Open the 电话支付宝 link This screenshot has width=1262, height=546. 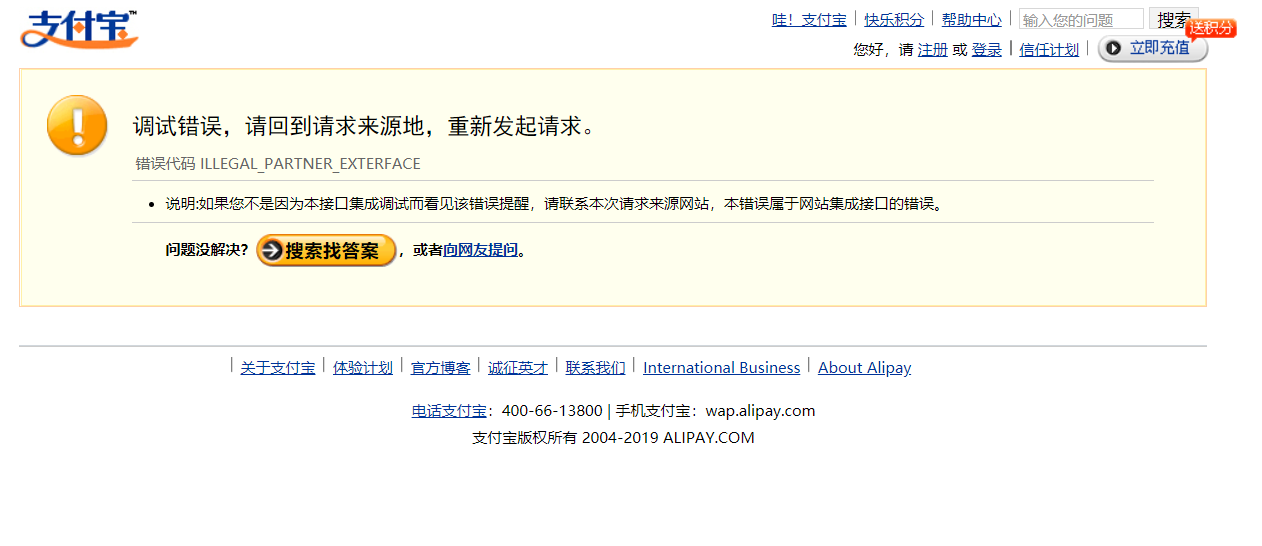point(449,411)
